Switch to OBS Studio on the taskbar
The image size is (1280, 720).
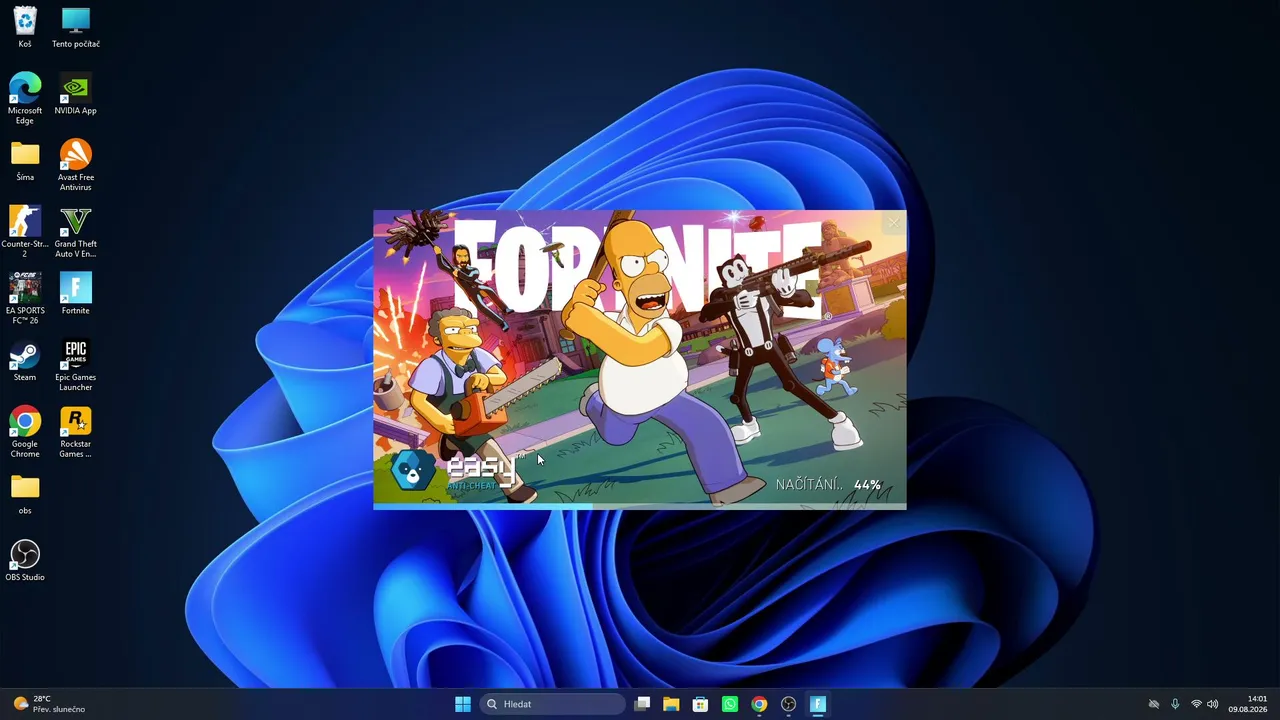coord(788,704)
